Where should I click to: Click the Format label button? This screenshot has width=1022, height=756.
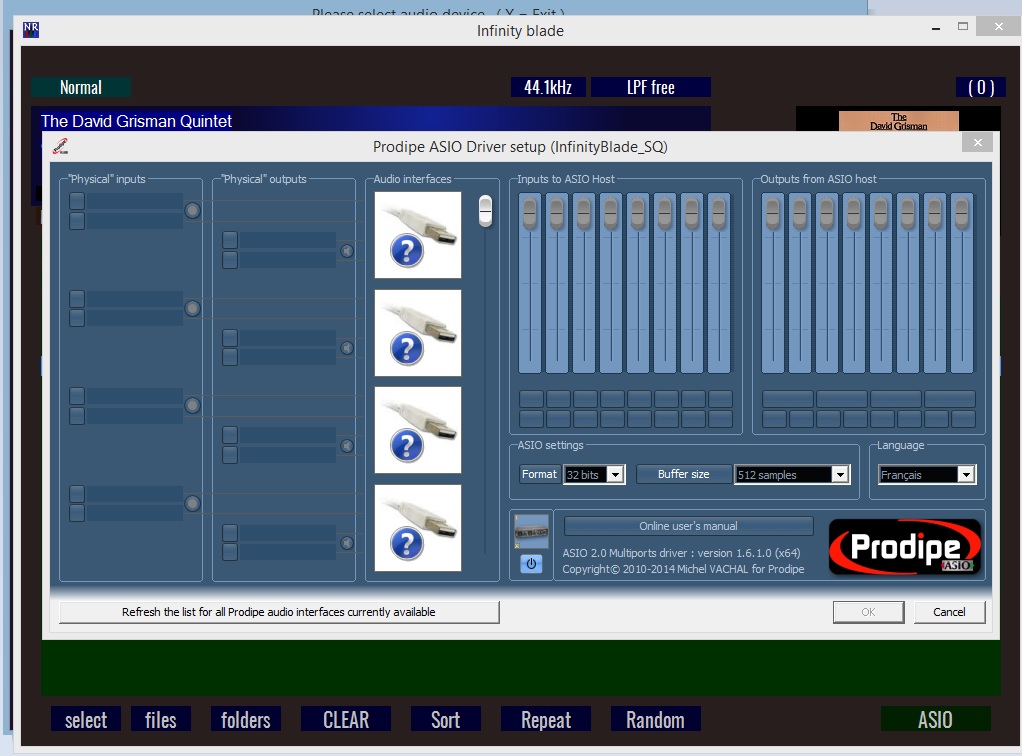[x=539, y=474]
